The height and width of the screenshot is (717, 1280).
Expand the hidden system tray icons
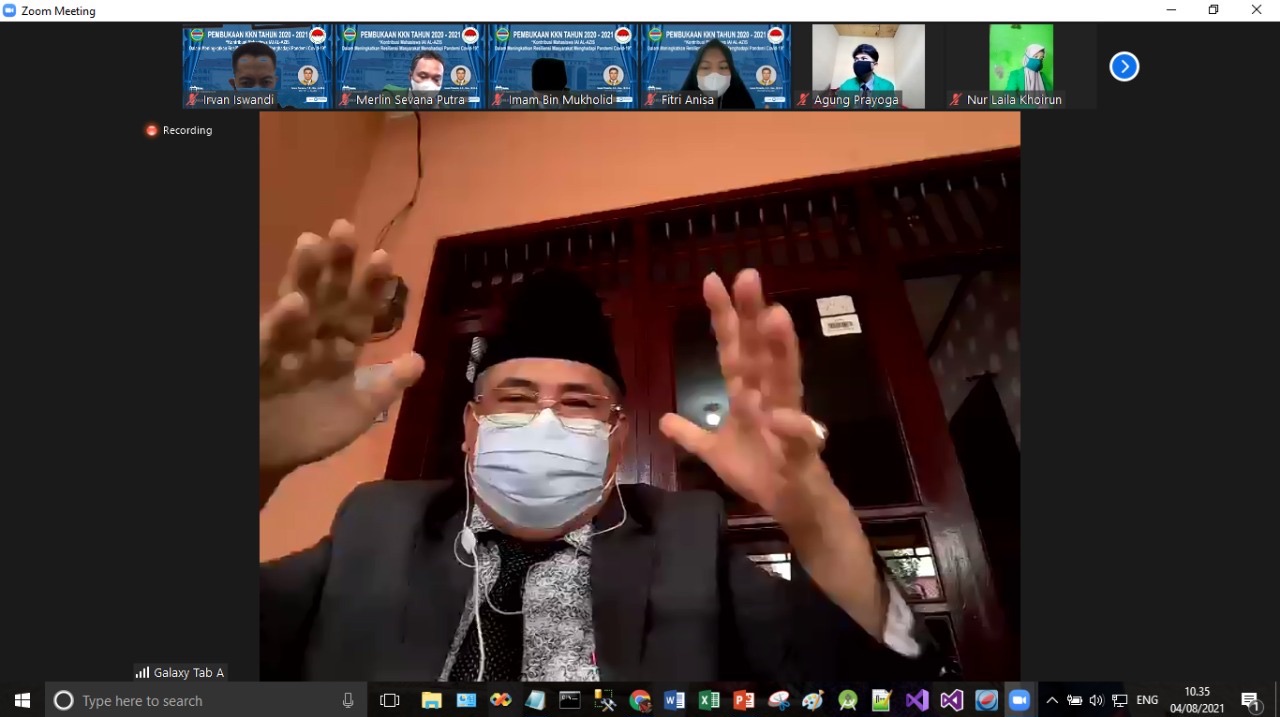(x=1052, y=700)
